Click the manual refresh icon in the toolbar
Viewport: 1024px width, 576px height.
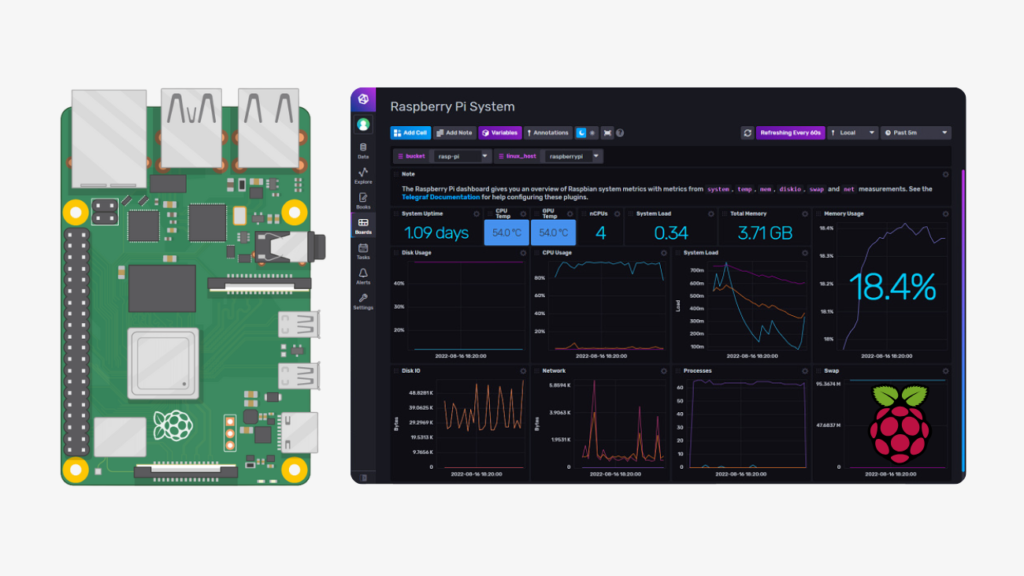tap(748, 132)
